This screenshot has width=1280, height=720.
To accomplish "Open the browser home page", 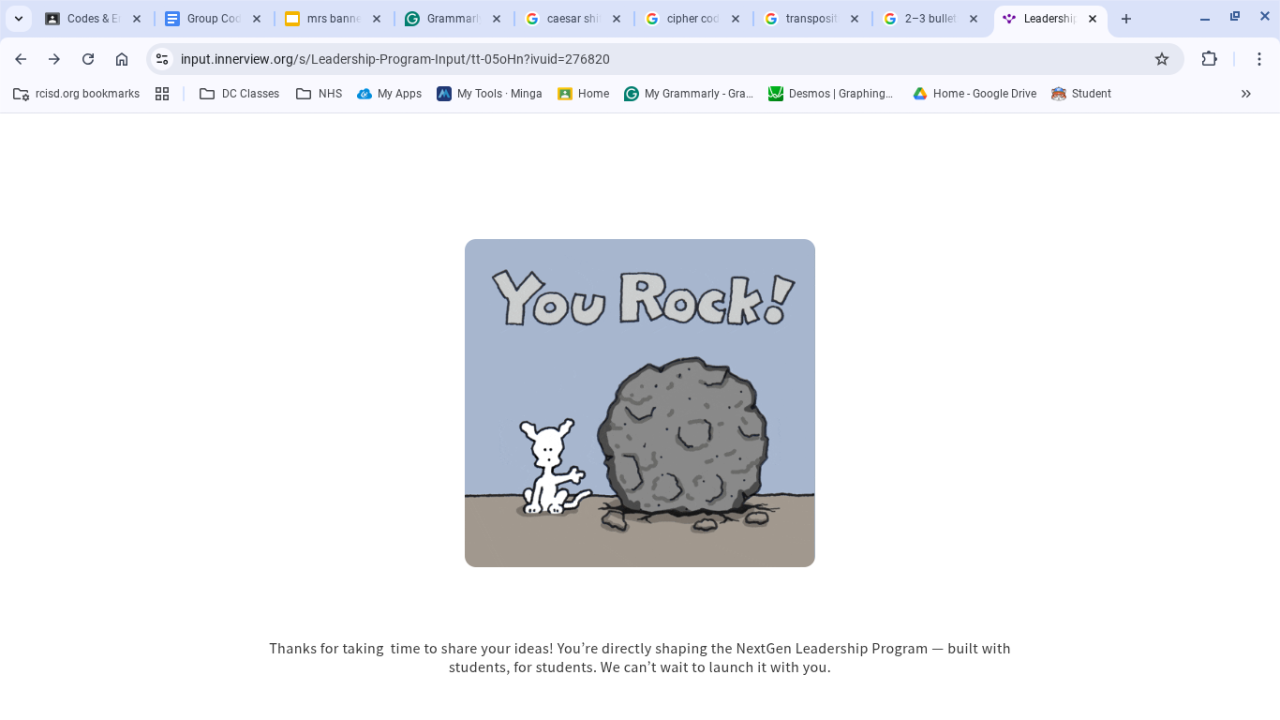I will pyautogui.click(x=122, y=59).
